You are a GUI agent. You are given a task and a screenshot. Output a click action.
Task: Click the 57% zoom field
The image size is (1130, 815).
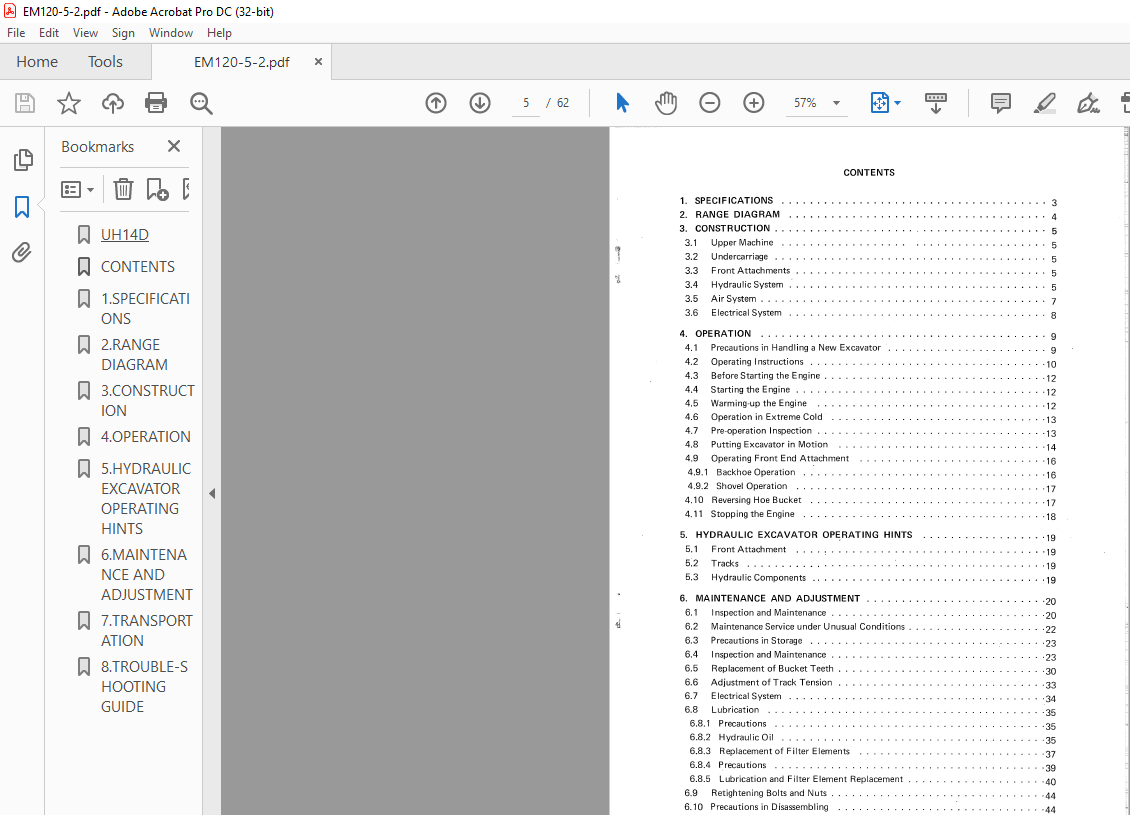pos(806,103)
